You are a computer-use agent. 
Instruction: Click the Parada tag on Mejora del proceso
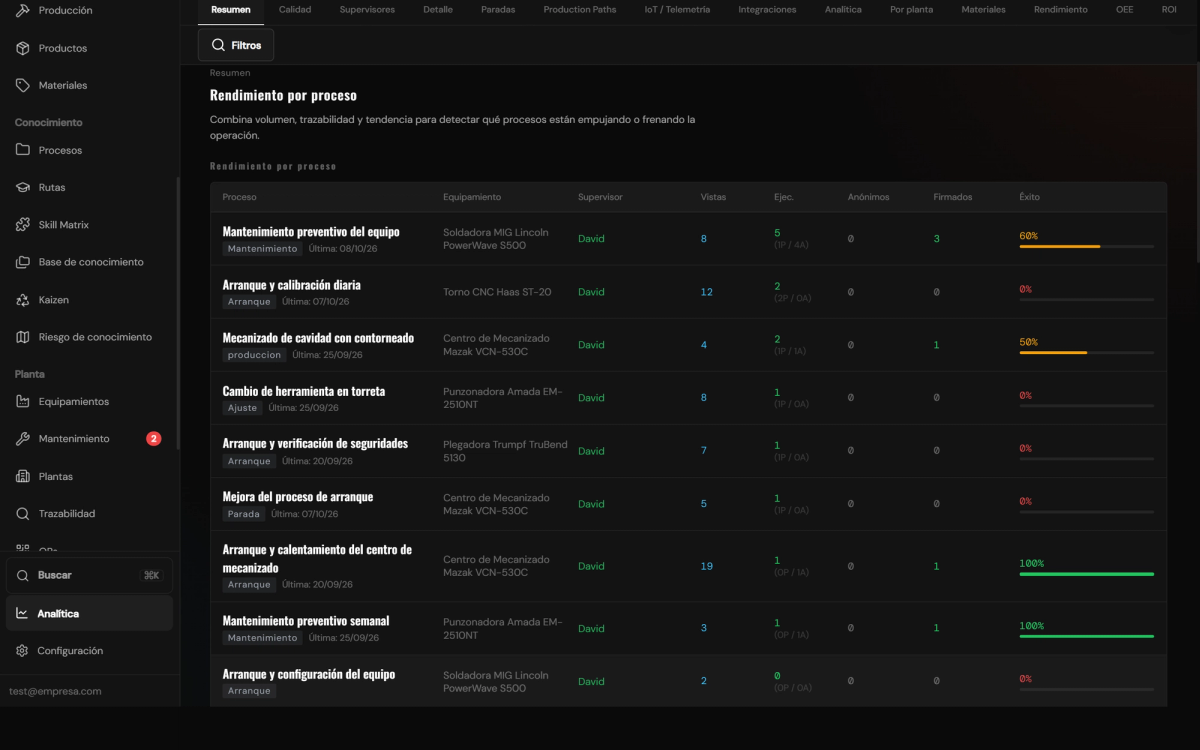point(243,514)
